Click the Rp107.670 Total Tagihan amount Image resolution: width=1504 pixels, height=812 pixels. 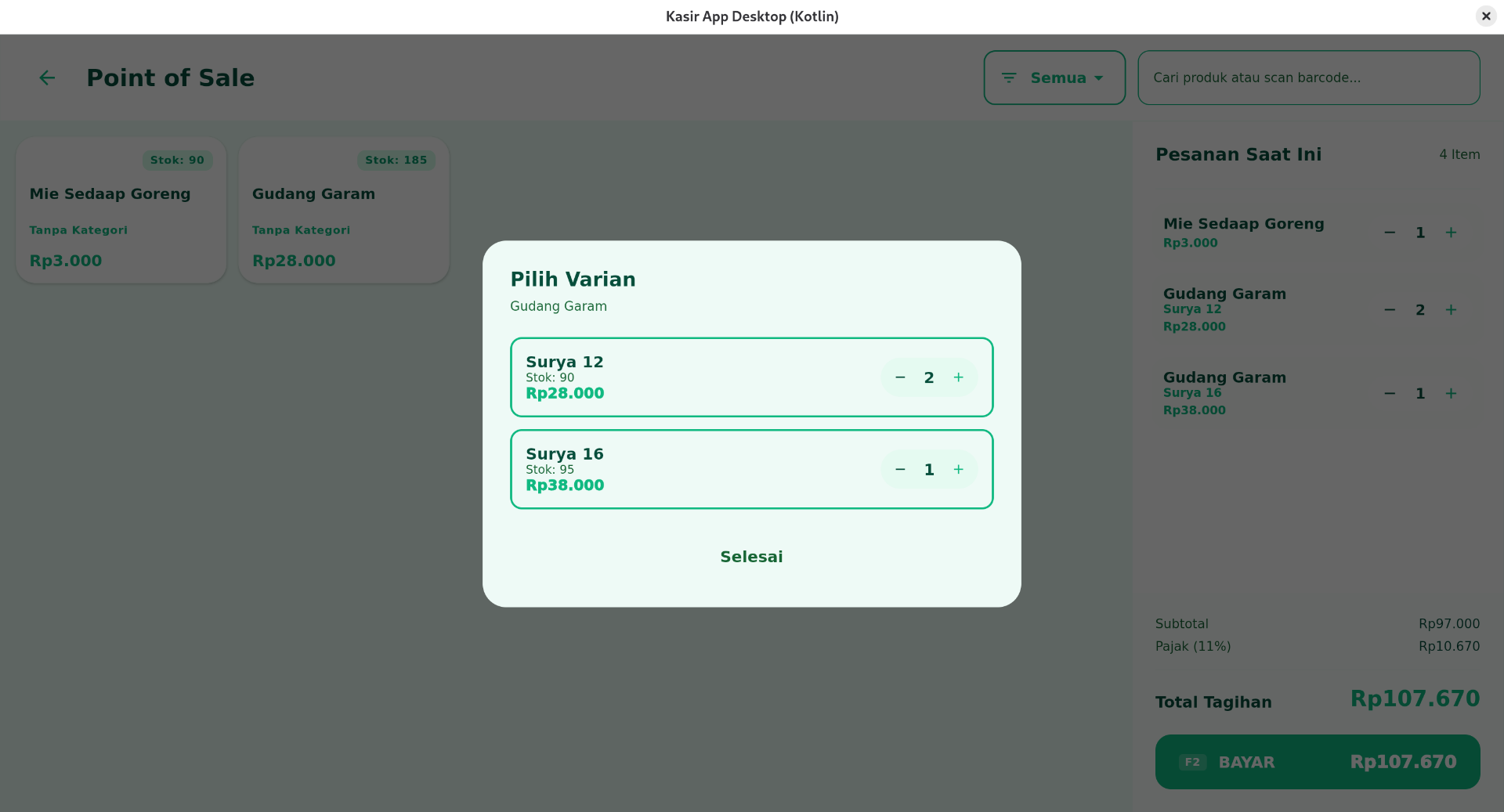click(1415, 698)
